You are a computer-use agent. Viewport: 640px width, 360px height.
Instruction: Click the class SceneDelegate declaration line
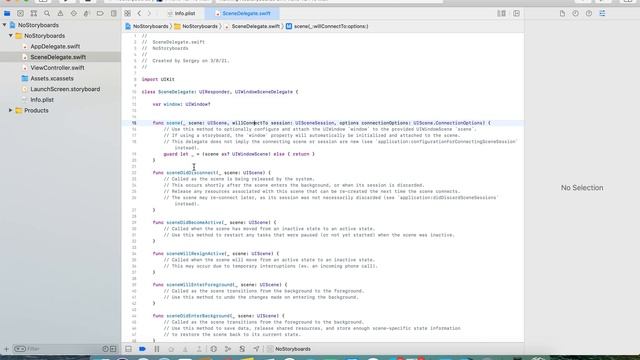pyautogui.click(x=220, y=92)
